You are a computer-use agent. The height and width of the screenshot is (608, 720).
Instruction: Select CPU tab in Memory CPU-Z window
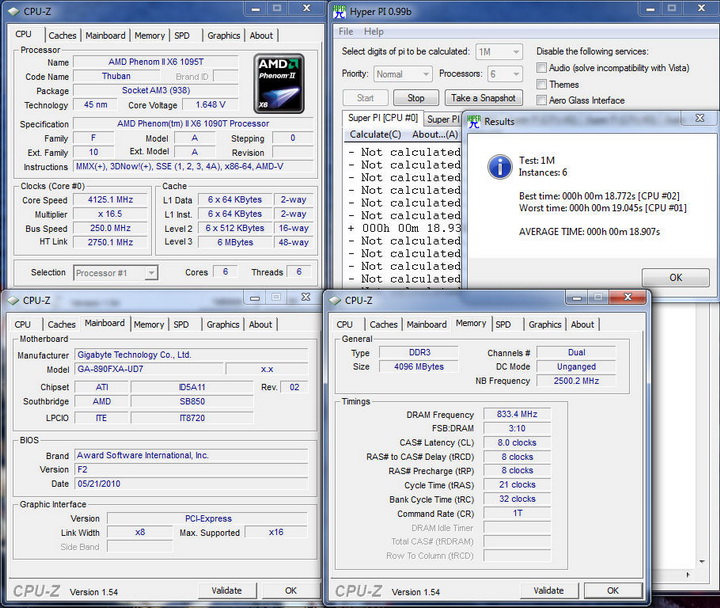pyautogui.click(x=344, y=324)
